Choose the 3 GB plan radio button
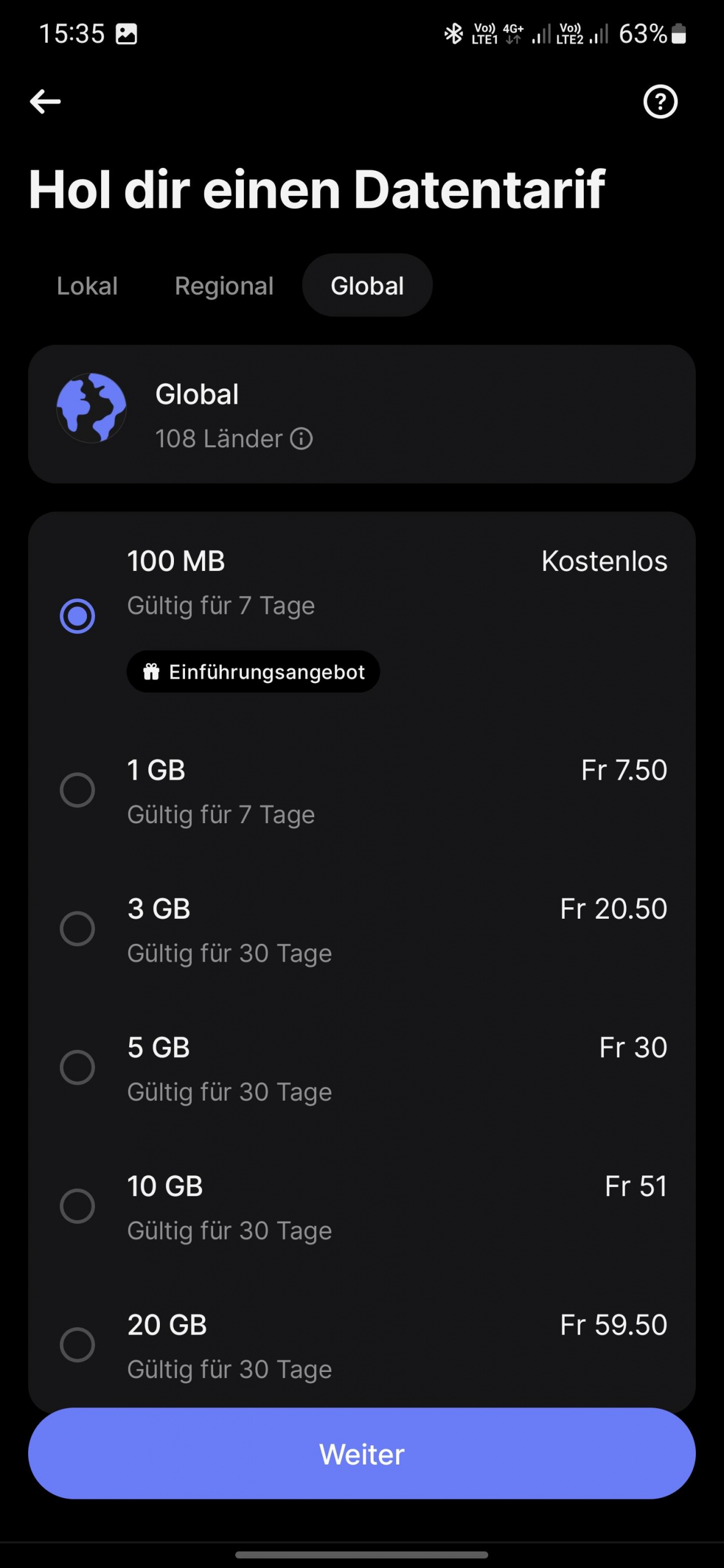 pyautogui.click(x=77, y=929)
